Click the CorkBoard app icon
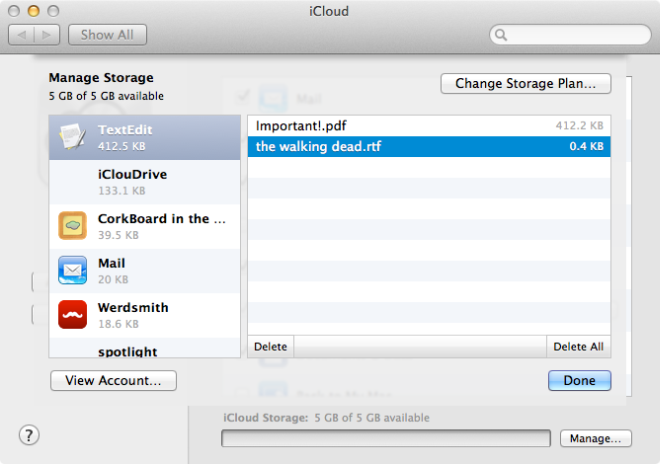The image size is (660, 464). coord(72,225)
